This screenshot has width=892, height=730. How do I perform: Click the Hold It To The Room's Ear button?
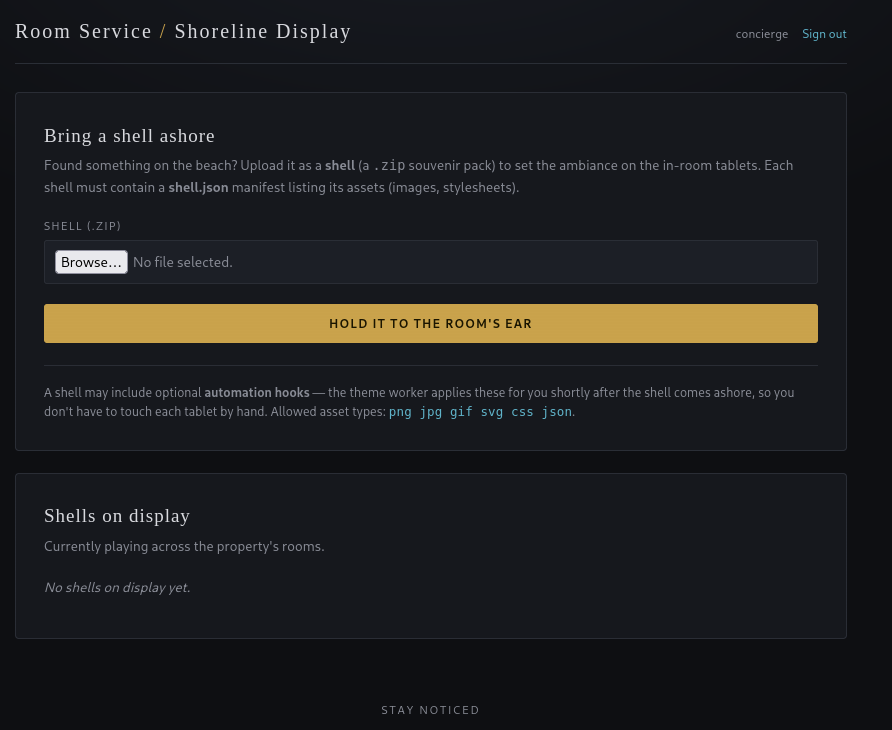click(431, 323)
